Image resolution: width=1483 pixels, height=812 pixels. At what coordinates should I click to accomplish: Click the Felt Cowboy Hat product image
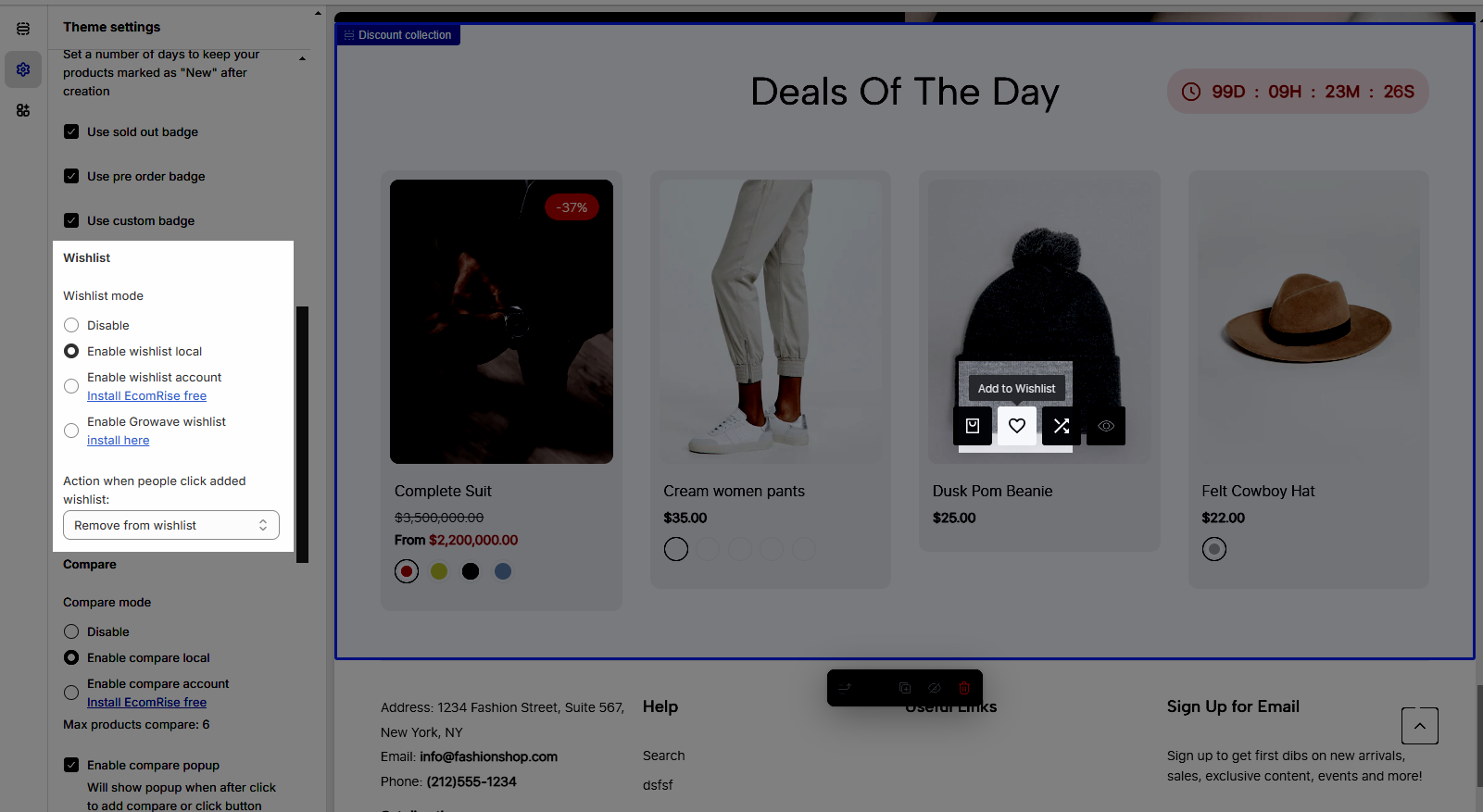pyautogui.click(x=1309, y=321)
